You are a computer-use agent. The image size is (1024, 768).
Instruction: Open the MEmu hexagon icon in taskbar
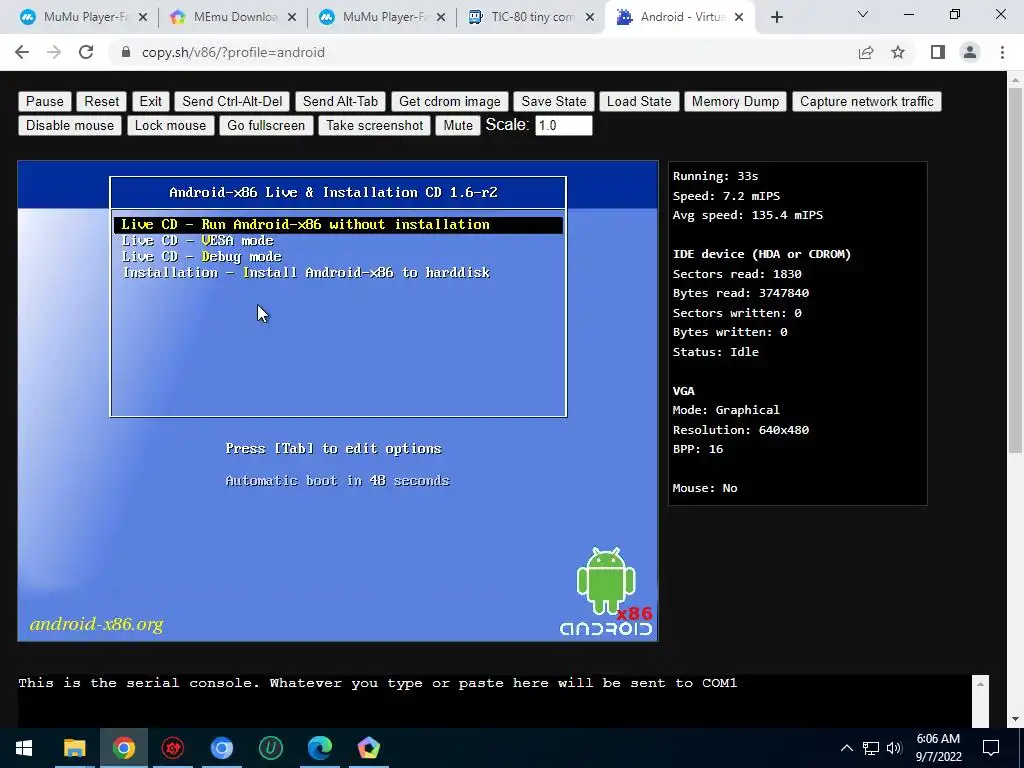[369, 748]
